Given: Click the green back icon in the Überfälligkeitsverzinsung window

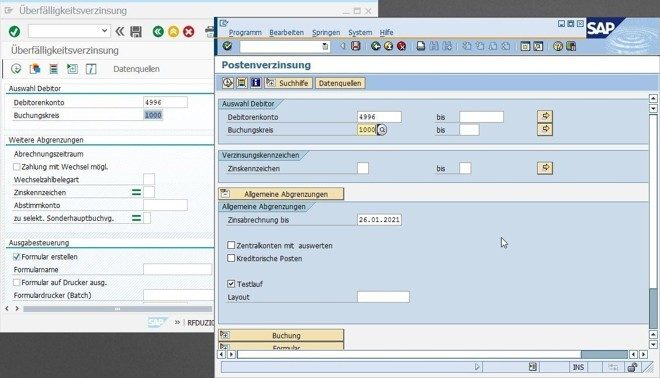Looking at the screenshot, I should click(x=158, y=32).
